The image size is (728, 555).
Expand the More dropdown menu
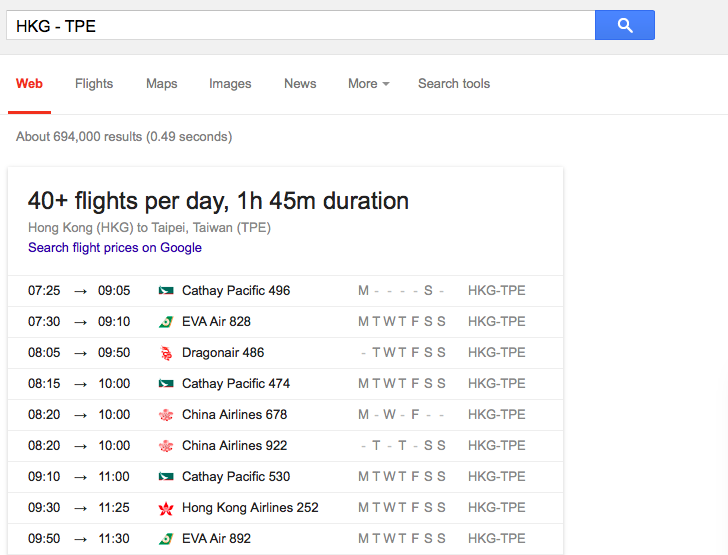tap(369, 84)
